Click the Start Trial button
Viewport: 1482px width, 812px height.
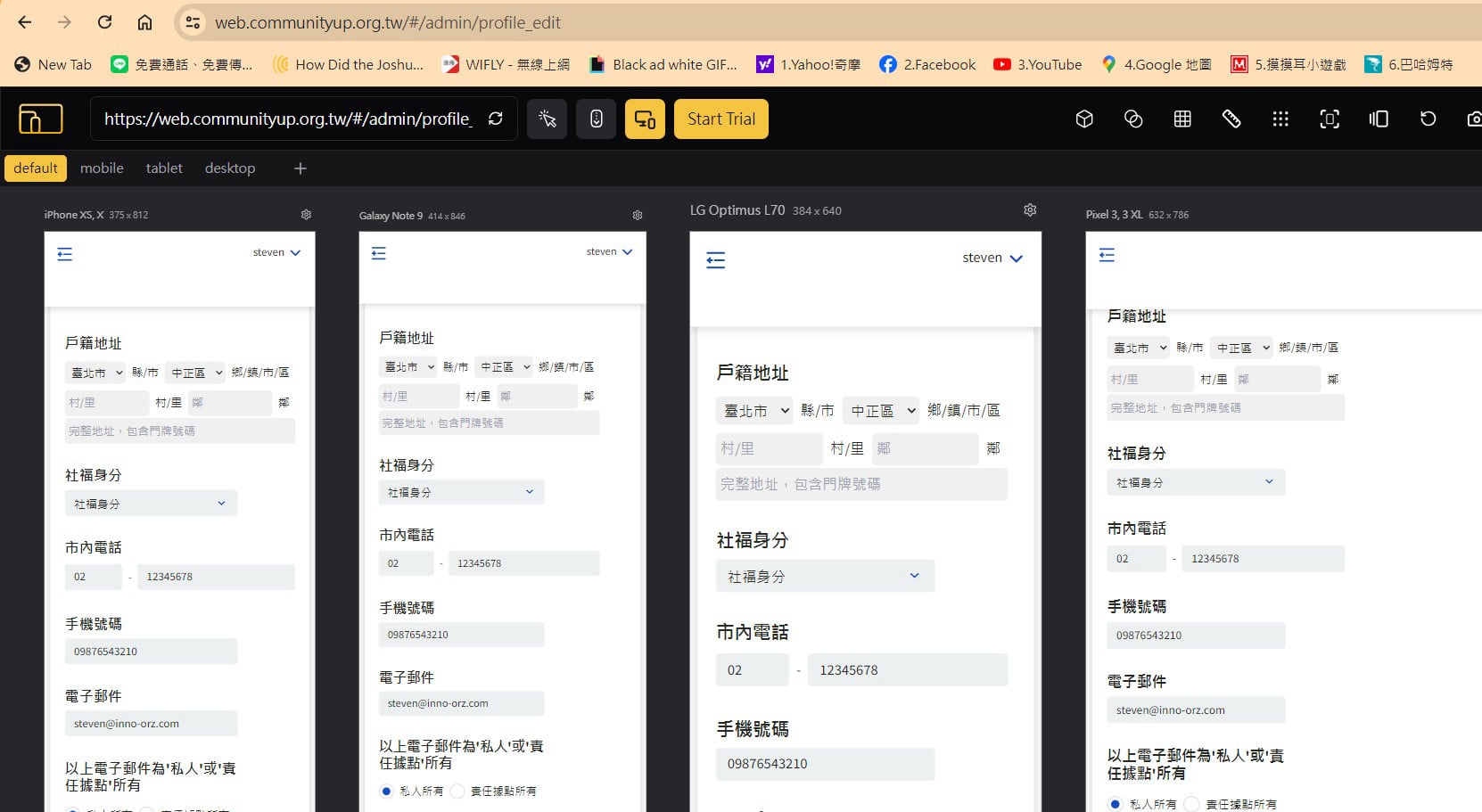tap(720, 119)
